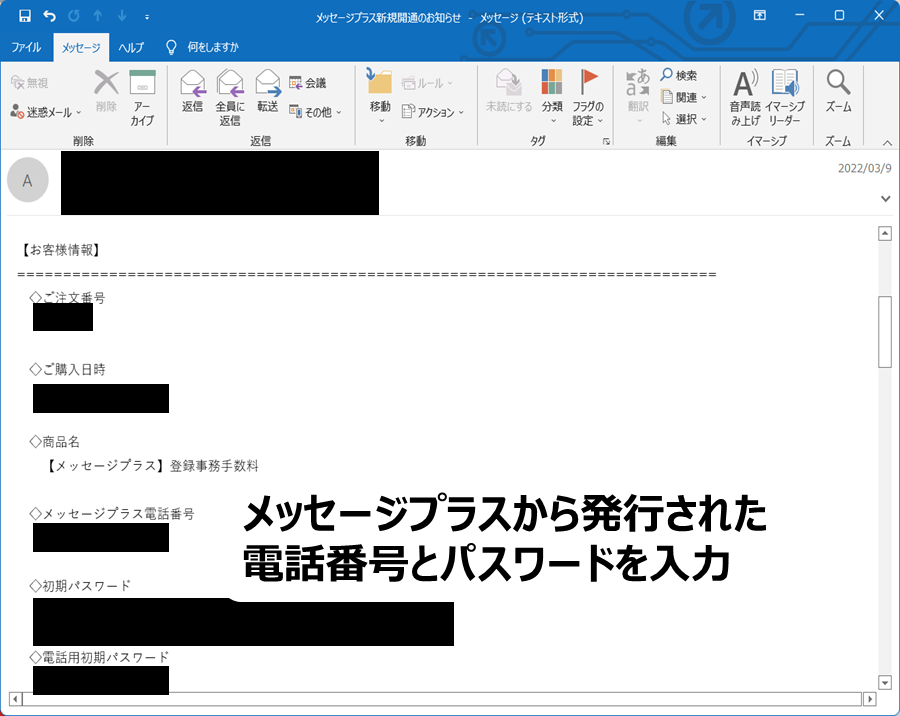Set a follow-up flag with フラグの設定
The image size is (900, 716).
pos(588,98)
